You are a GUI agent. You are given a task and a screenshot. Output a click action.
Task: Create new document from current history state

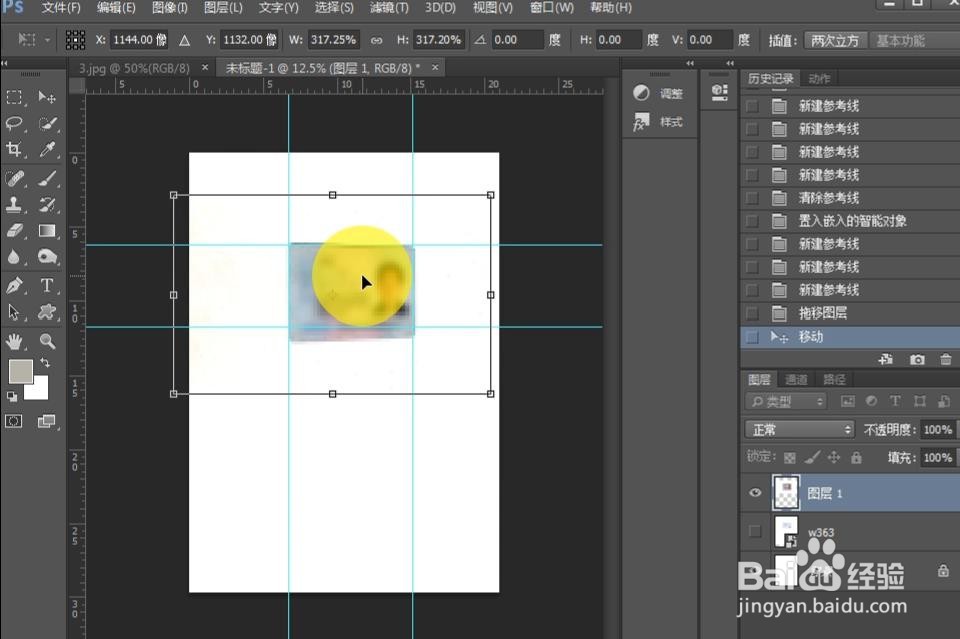886,360
